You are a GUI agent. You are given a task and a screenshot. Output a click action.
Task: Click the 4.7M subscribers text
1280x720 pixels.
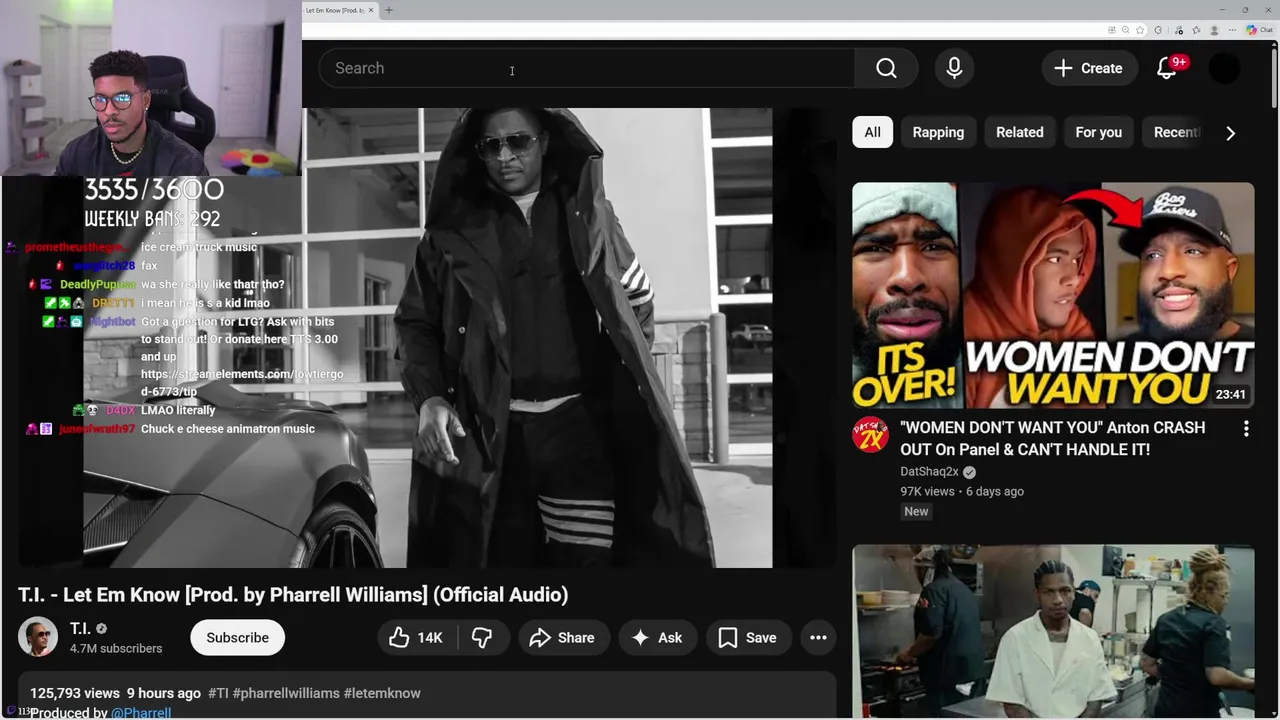116,649
